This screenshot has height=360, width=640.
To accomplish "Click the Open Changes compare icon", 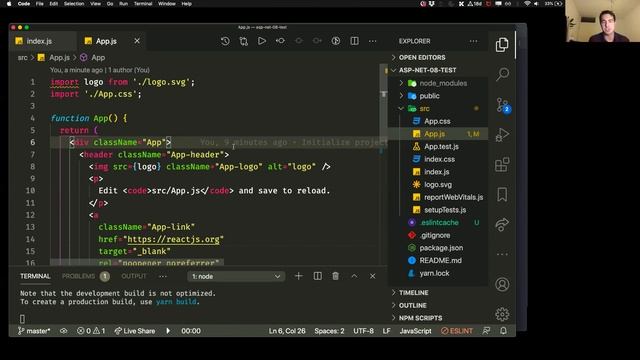I will [244, 41].
